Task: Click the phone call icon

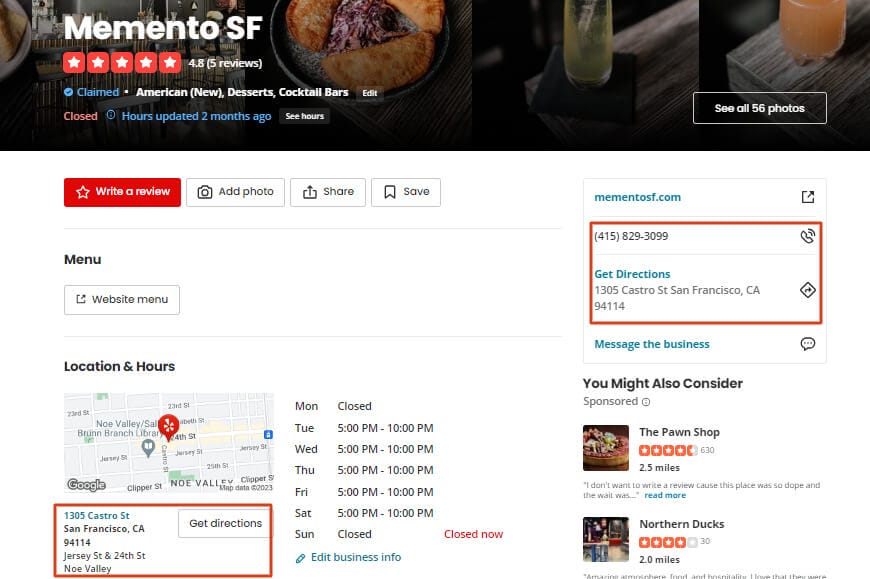Action: tap(808, 236)
